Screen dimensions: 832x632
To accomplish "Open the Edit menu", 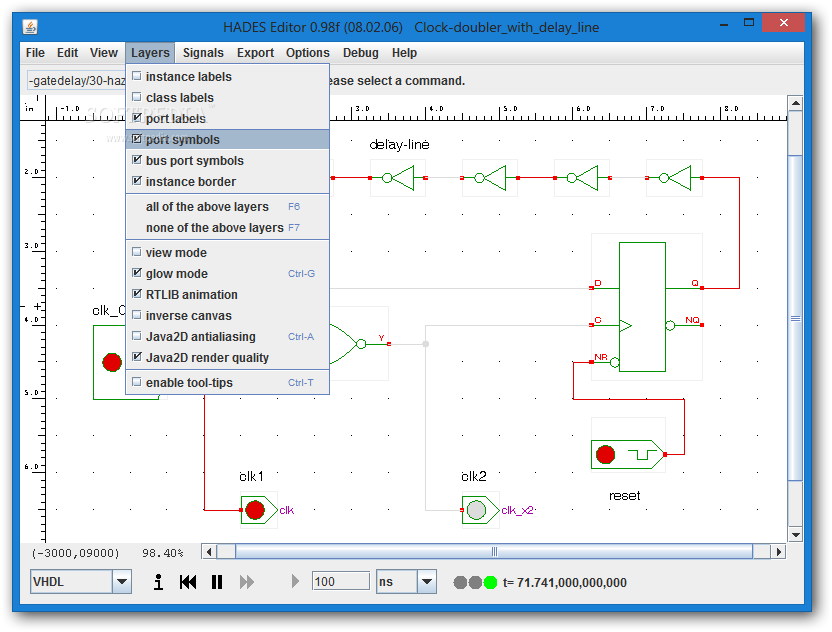I will point(67,53).
